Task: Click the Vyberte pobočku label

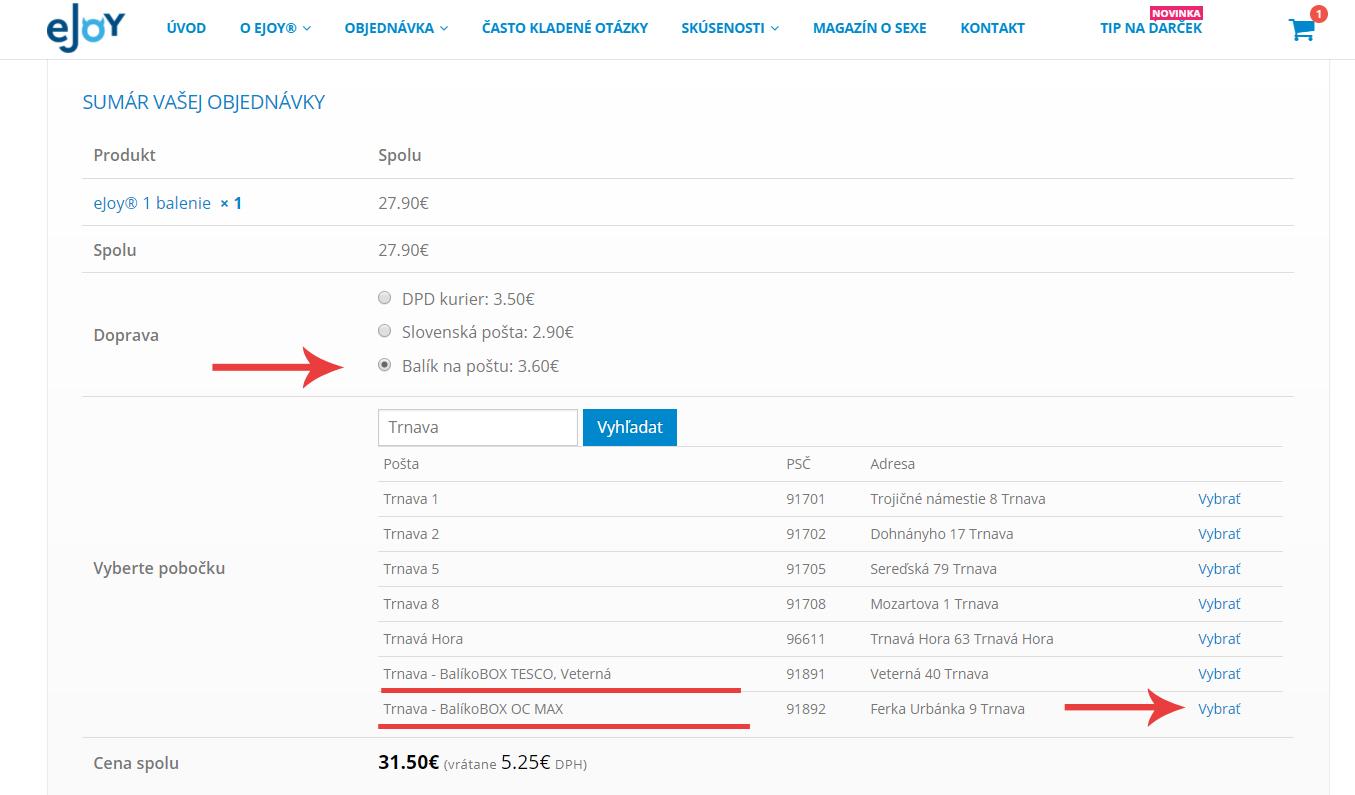Action: pyautogui.click(x=159, y=568)
